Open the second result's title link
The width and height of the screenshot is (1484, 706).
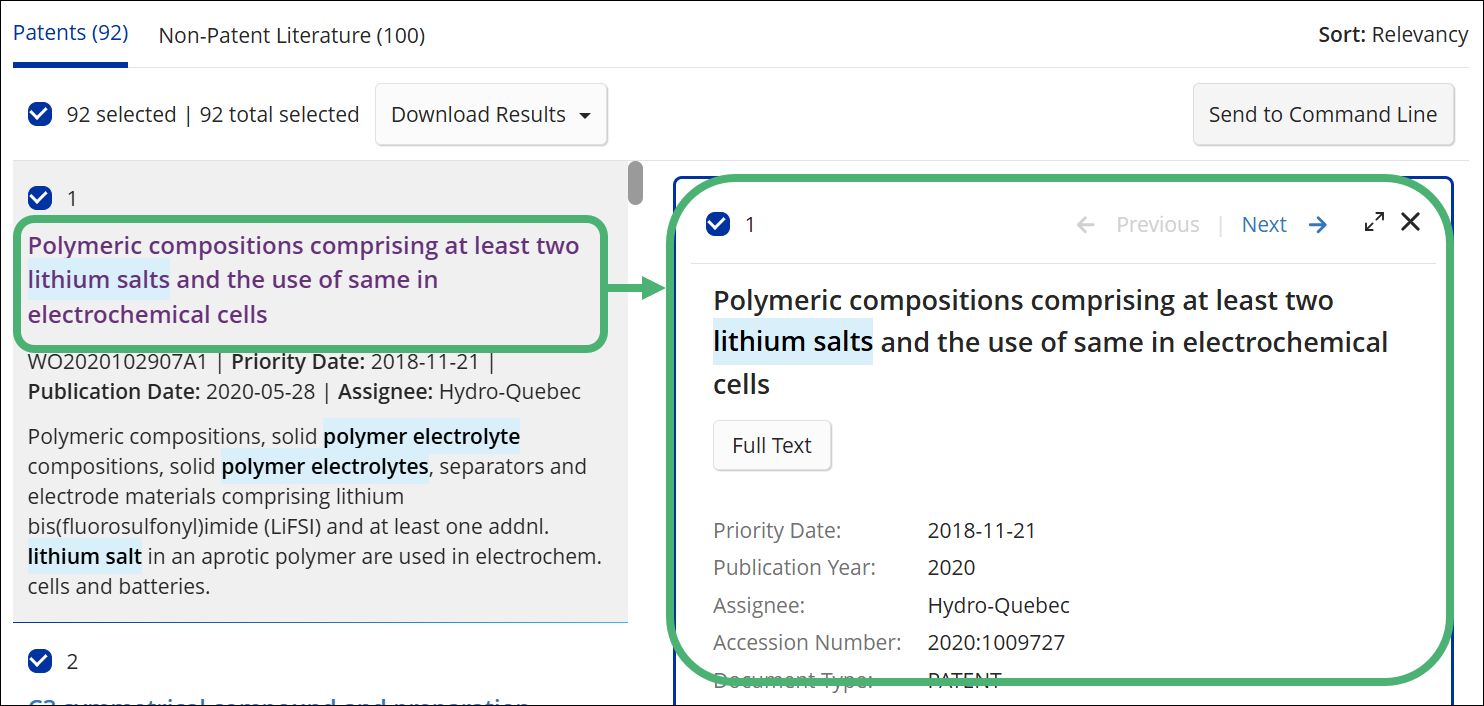[x=278, y=700]
